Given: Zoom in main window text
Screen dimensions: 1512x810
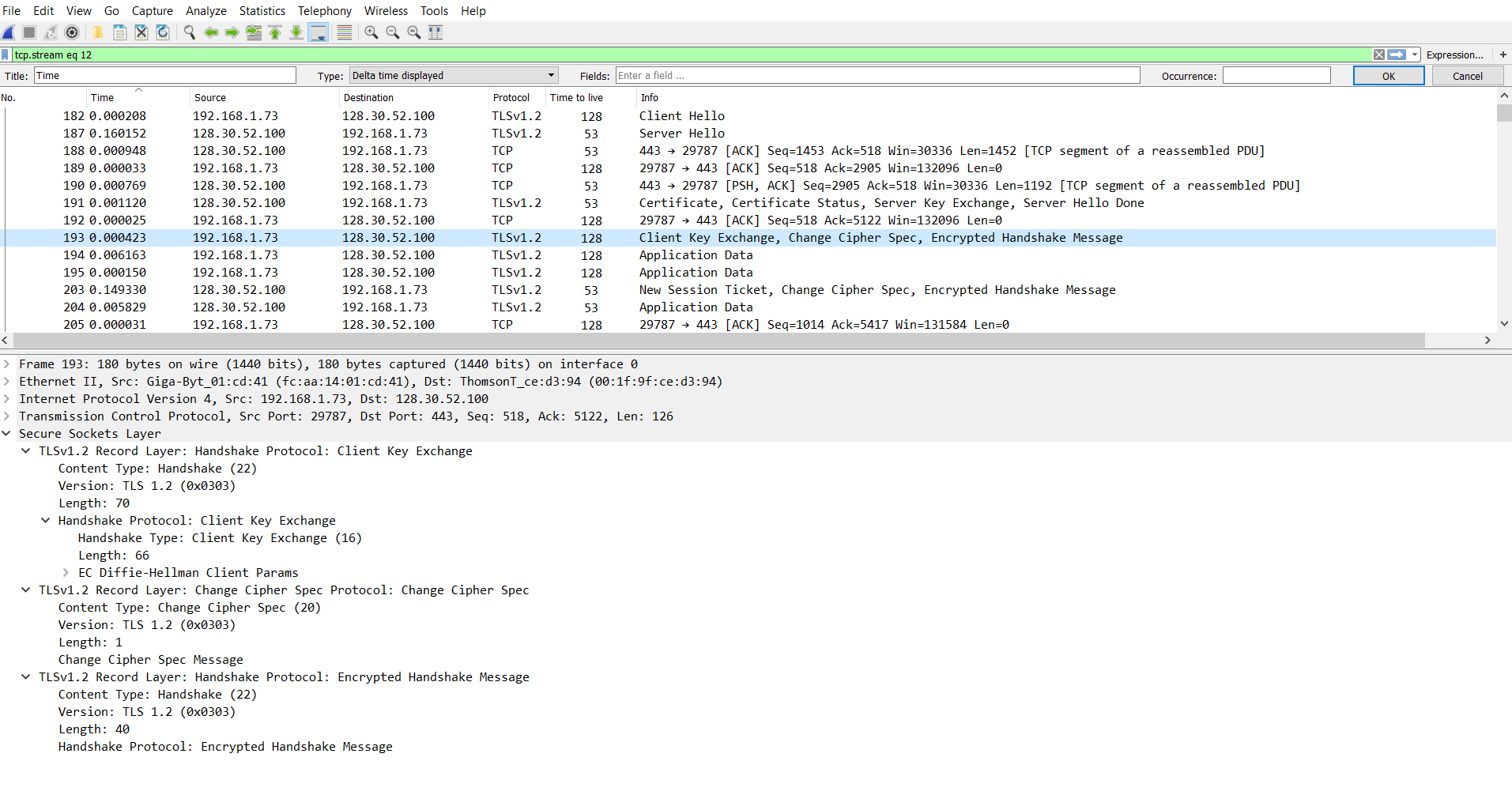Looking at the screenshot, I should [371, 32].
